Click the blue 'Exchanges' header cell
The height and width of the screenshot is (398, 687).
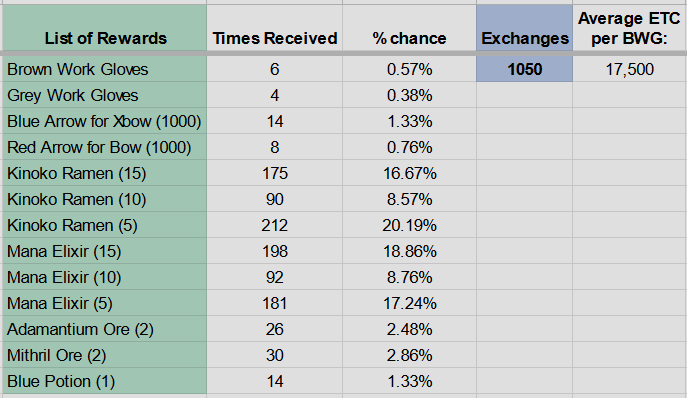[524, 28]
